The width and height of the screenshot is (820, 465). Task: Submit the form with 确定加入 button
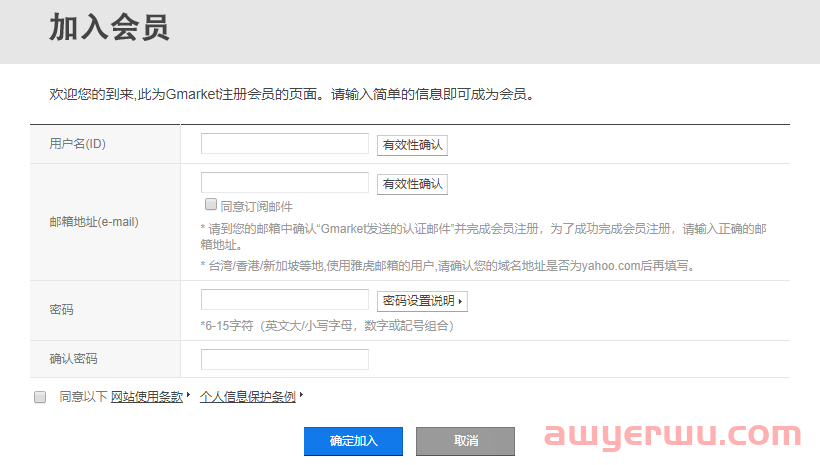354,441
